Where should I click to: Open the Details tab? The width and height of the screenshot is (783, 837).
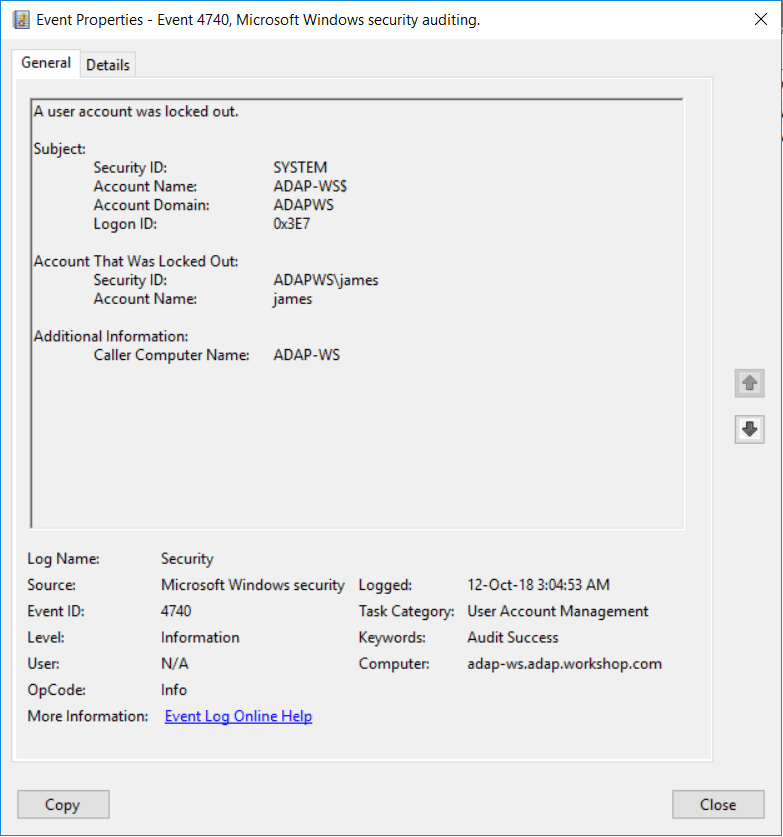(x=108, y=65)
